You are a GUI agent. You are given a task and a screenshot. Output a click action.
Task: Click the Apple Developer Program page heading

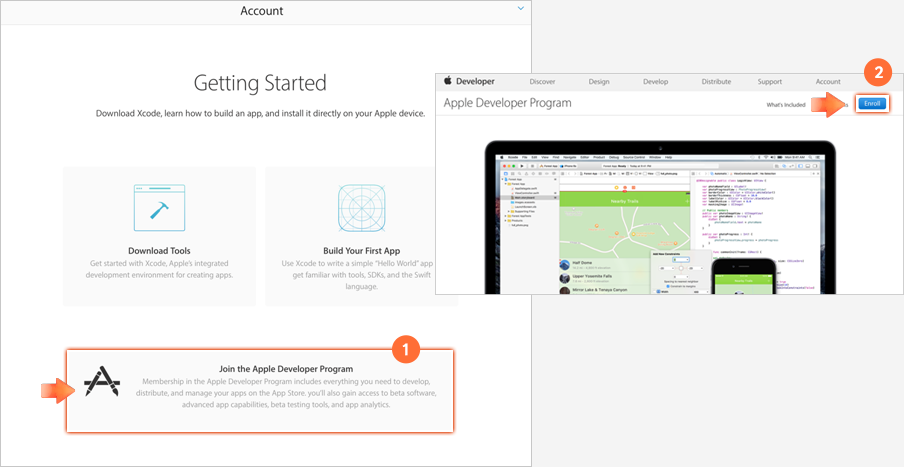pos(507,103)
